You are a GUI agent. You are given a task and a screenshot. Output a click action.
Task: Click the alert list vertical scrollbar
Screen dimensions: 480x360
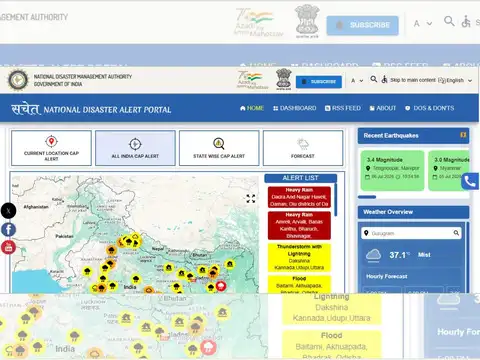(335, 199)
